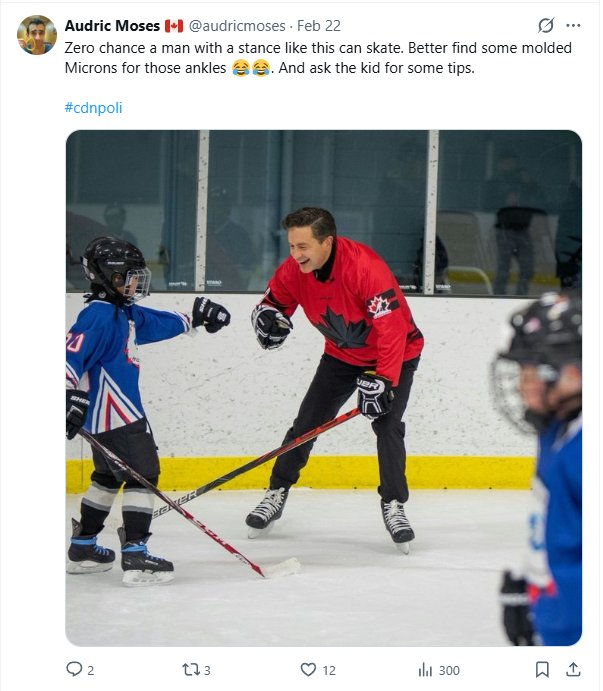This screenshot has width=603, height=691.
Task: Click the Audric Moses display name
Action: click(x=111, y=25)
